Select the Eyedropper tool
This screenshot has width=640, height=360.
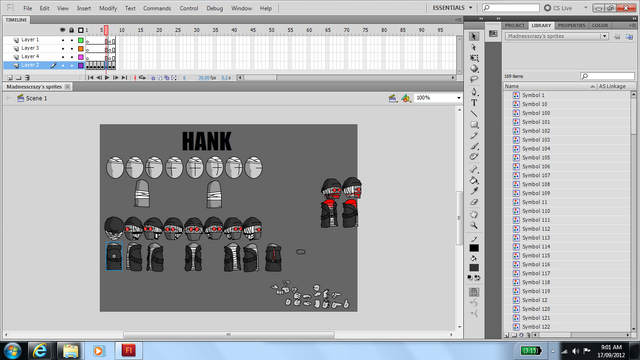click(474, 191)
